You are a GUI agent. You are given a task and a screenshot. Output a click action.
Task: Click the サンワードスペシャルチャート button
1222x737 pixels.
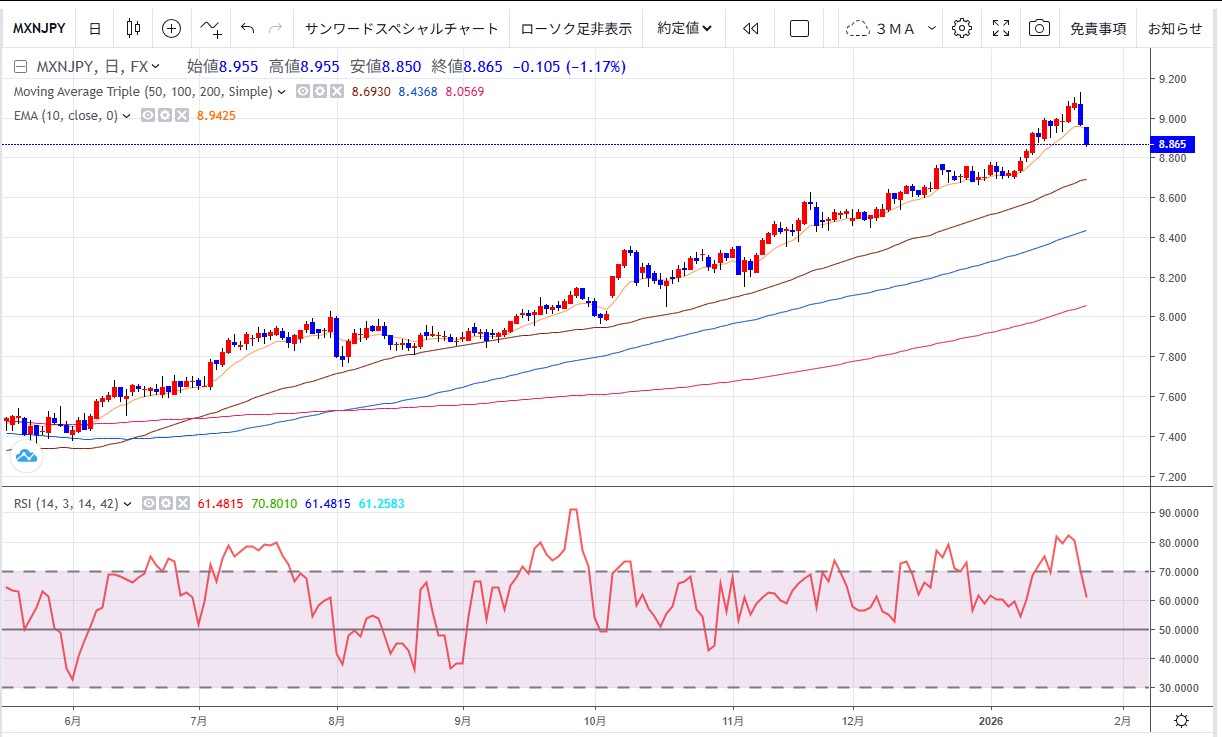click(x=402, y=28)
